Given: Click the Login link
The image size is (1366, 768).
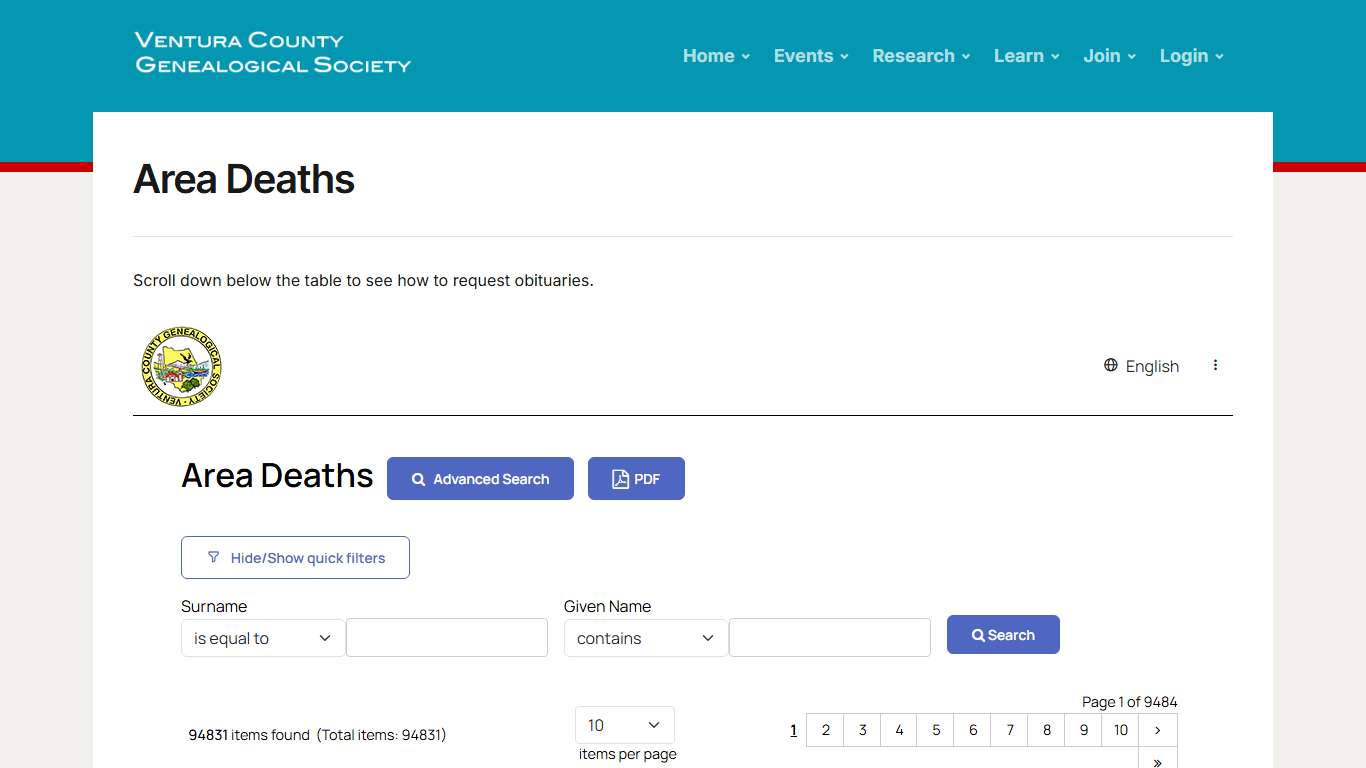Looking at the screenshot, I should [x=1184, y=56].
